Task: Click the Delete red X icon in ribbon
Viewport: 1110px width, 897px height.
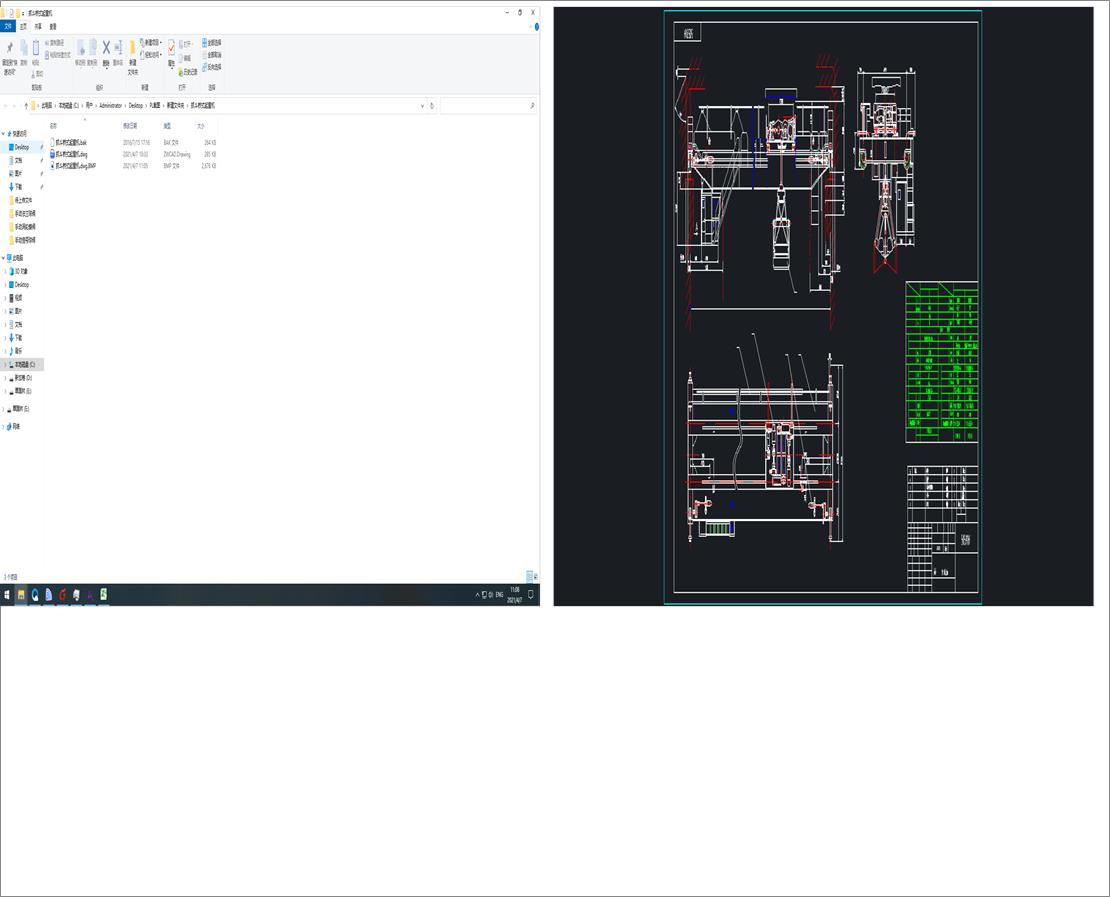Action: pyautogui.click(x=106, y=47)
